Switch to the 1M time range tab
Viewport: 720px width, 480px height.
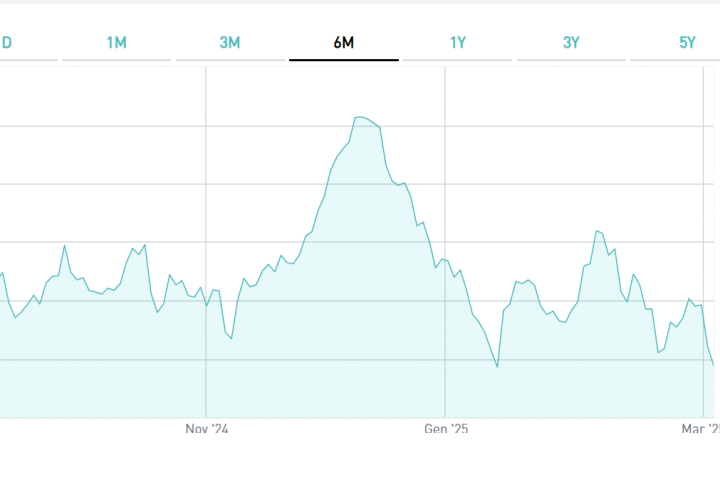pos(116,42)
